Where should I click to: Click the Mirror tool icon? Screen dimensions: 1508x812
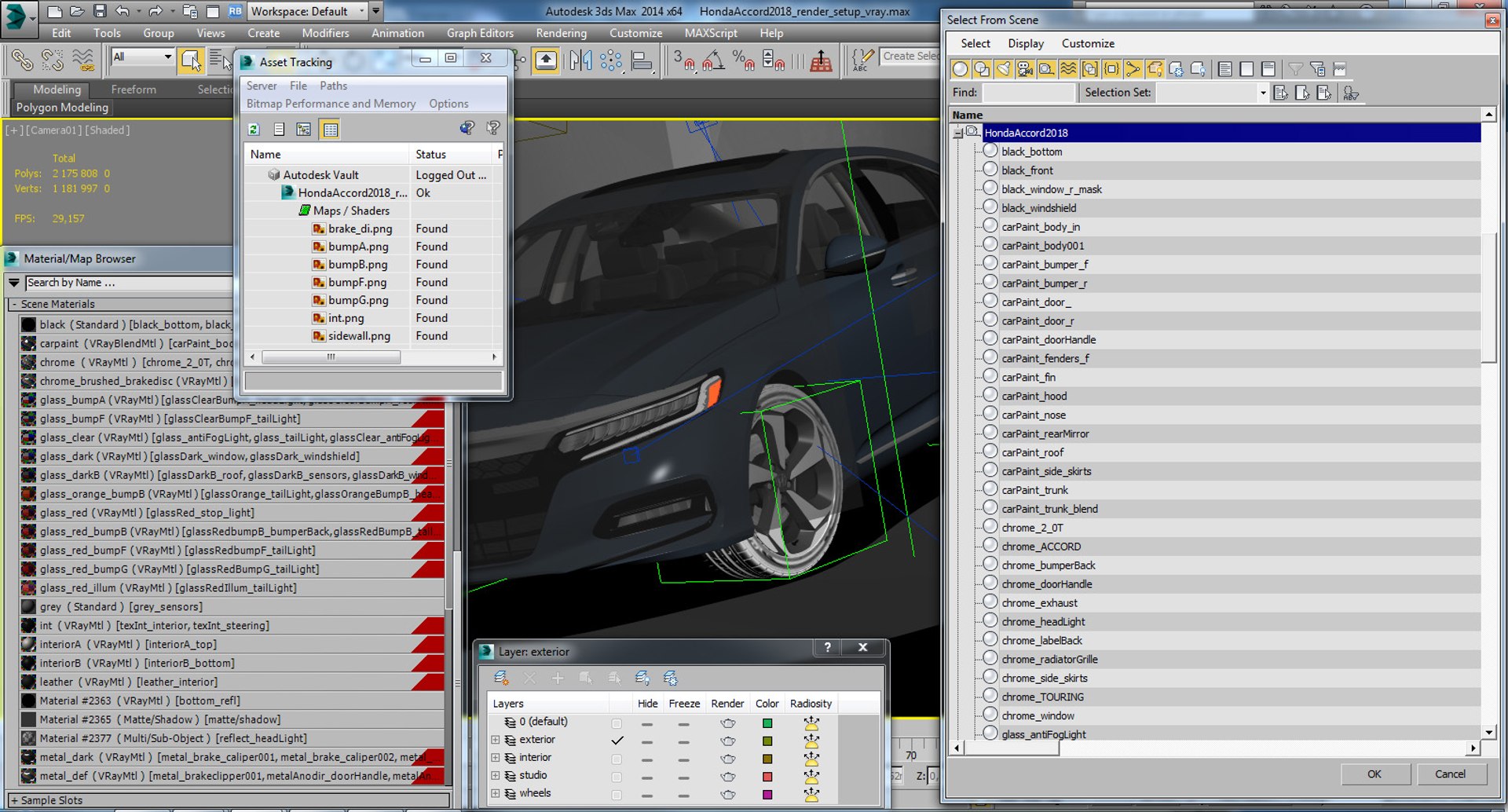(x=581, y=60)
